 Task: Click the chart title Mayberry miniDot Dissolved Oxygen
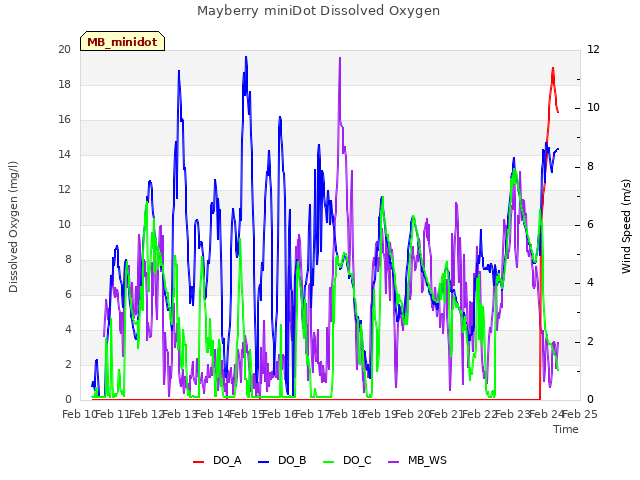[318, 11]
